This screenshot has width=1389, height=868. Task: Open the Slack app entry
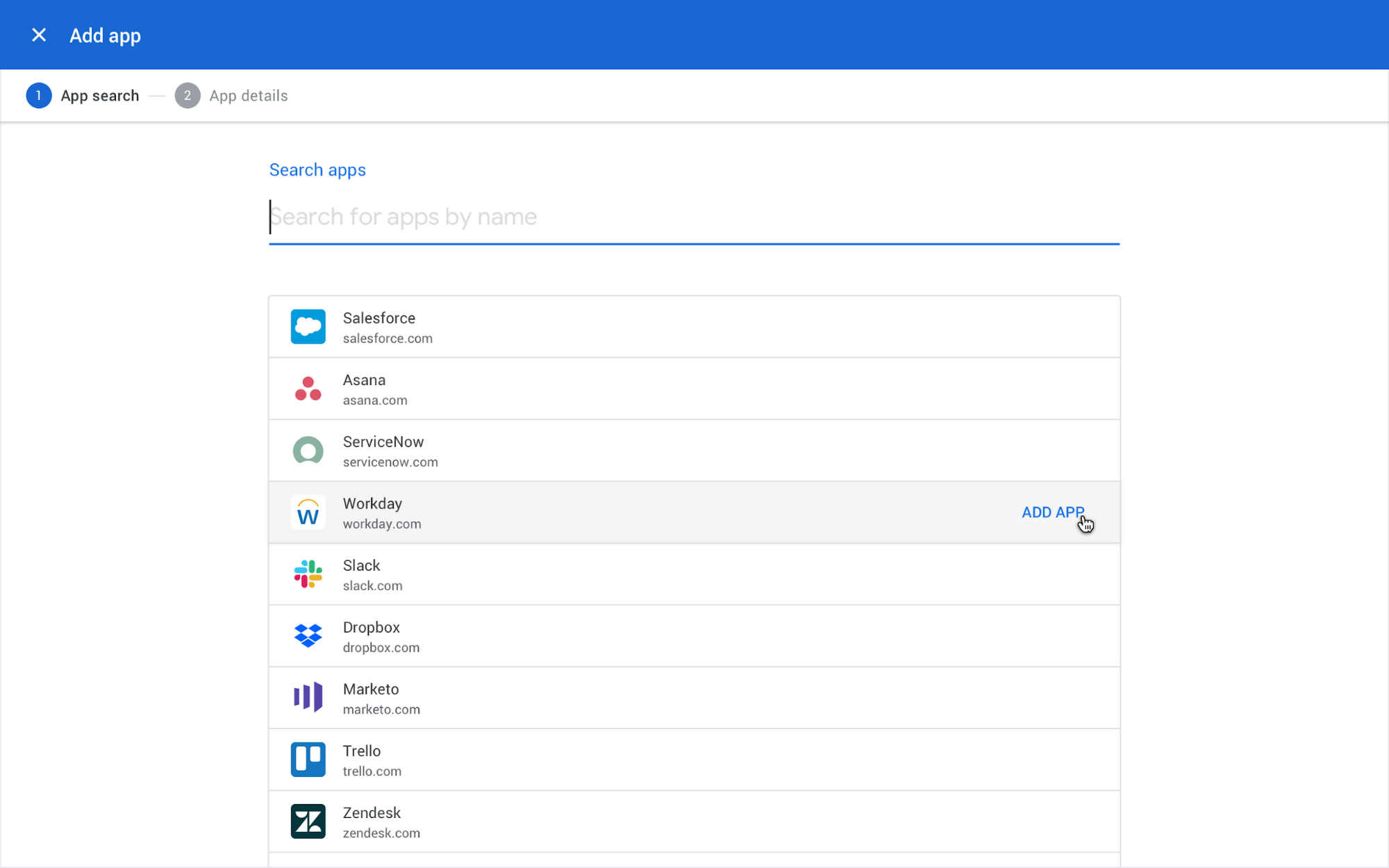(625, 574)
